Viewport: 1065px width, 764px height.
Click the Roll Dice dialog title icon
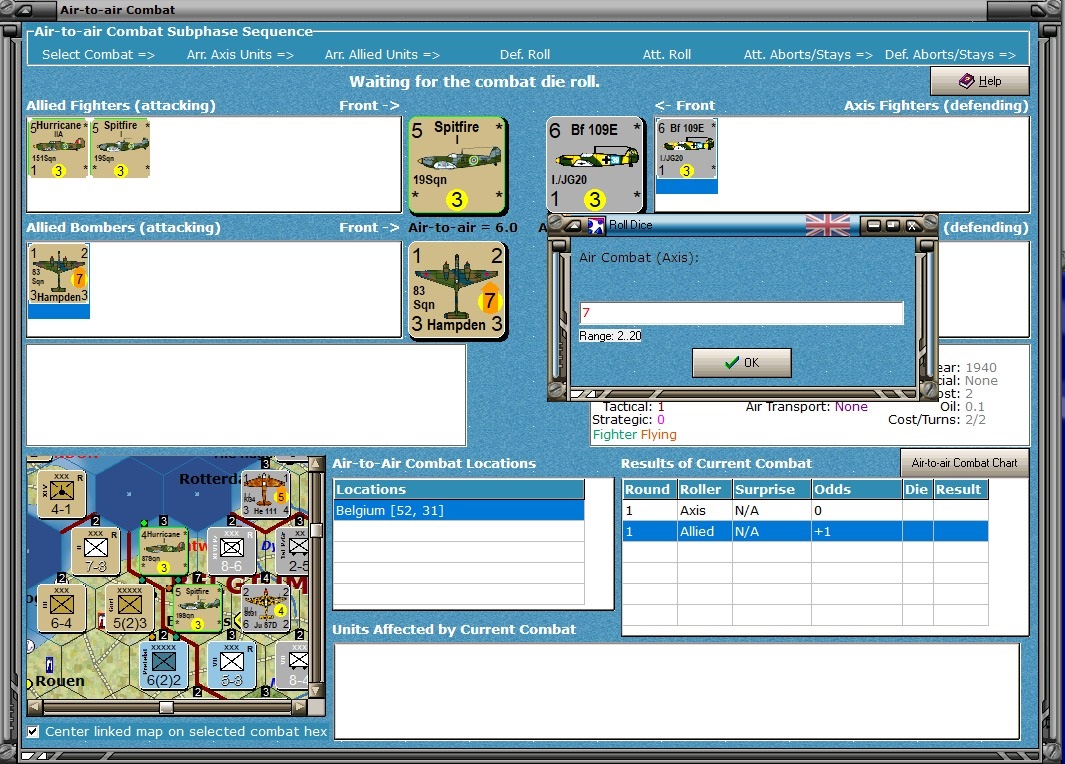596,226
